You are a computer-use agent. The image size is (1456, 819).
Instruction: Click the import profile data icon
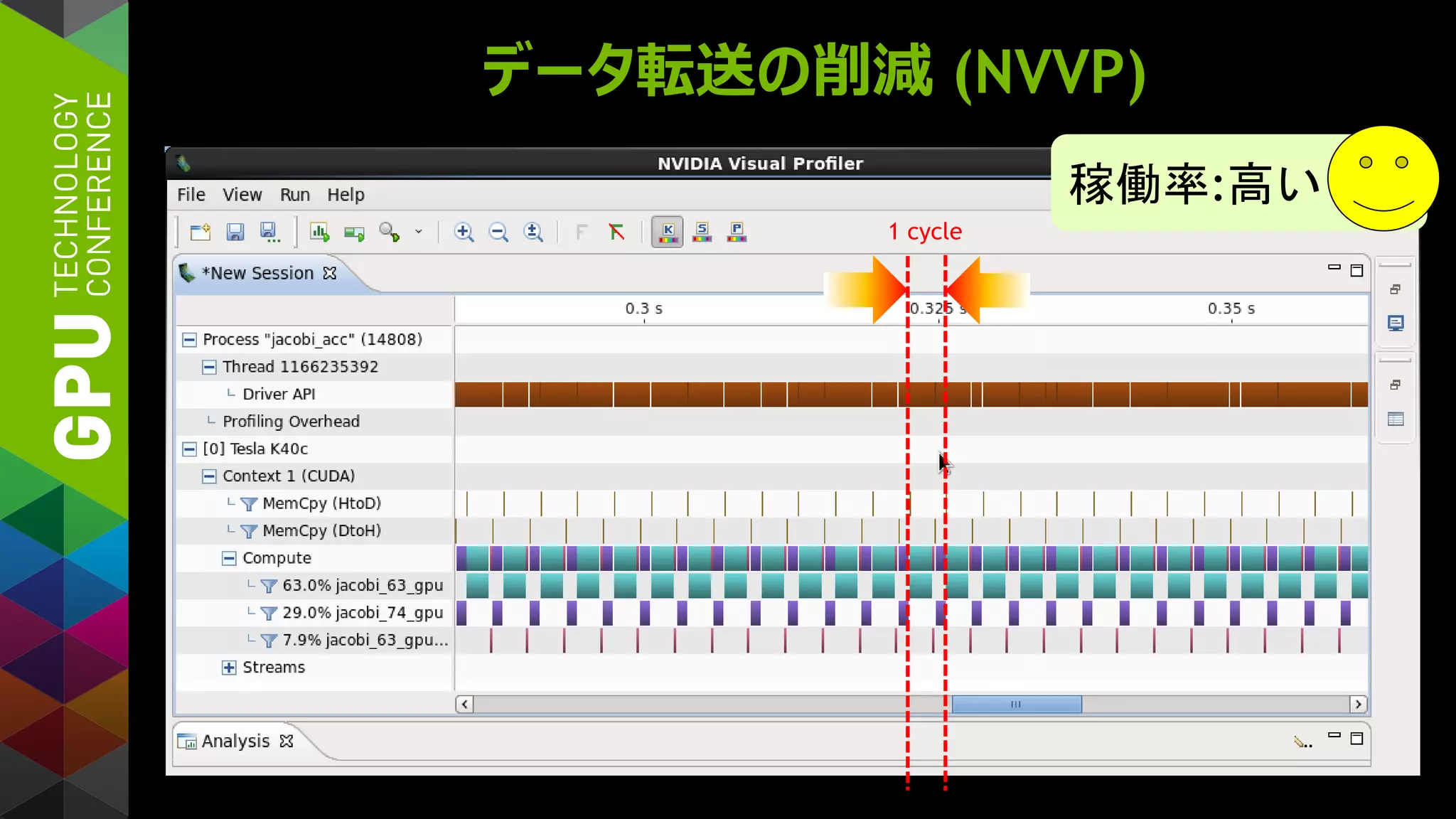pos(320,232)
